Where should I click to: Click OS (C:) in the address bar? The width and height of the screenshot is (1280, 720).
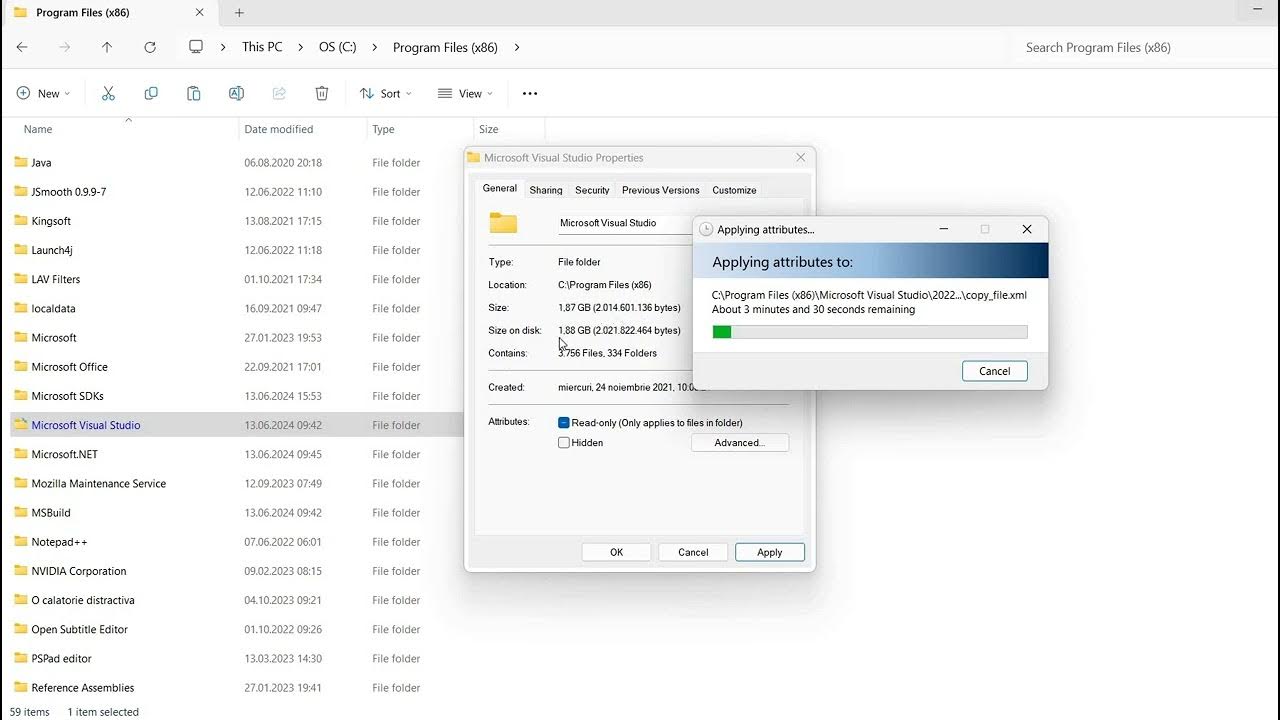pos(338,47)
